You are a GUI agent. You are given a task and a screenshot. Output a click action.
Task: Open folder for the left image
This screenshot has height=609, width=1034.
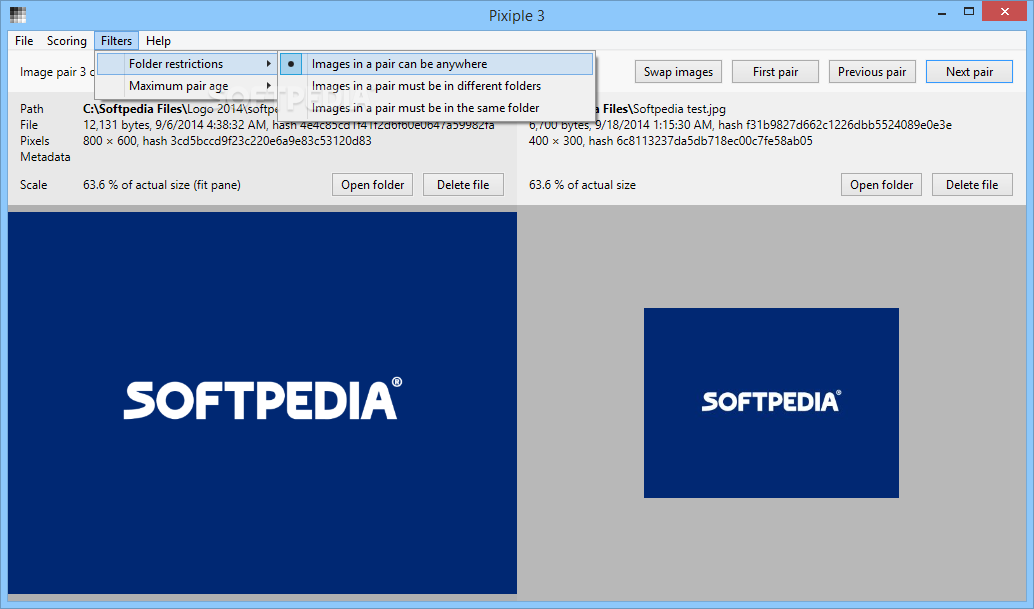[372, 185]
